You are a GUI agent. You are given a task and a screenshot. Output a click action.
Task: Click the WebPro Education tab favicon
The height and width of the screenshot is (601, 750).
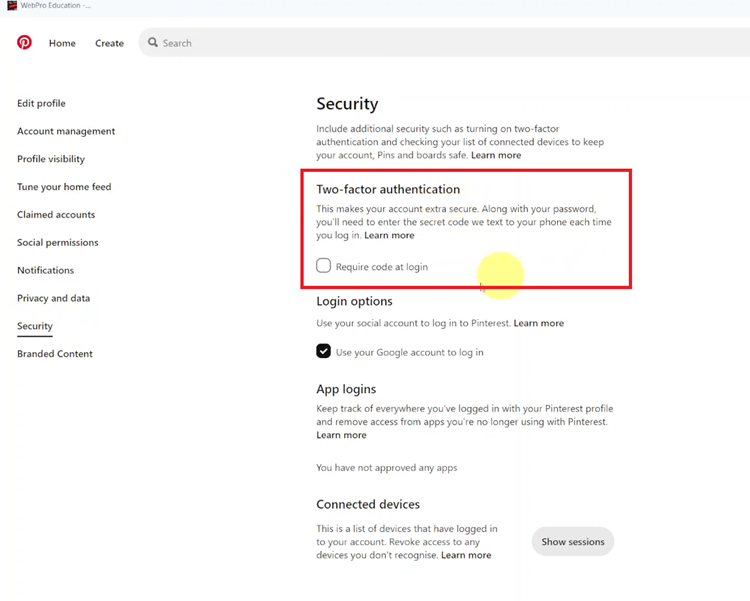(12, 5)
